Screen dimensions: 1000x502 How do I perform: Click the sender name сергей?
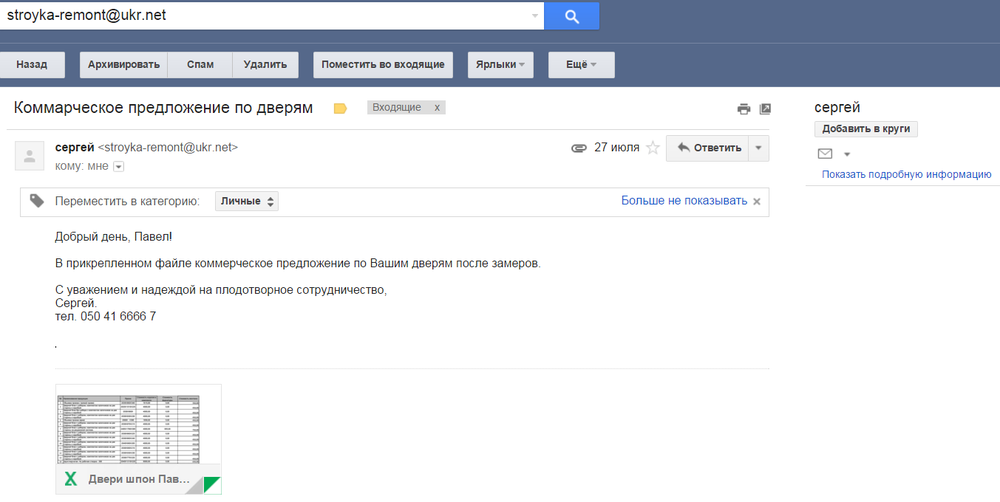pyautogui.click(x=75, y=147)
